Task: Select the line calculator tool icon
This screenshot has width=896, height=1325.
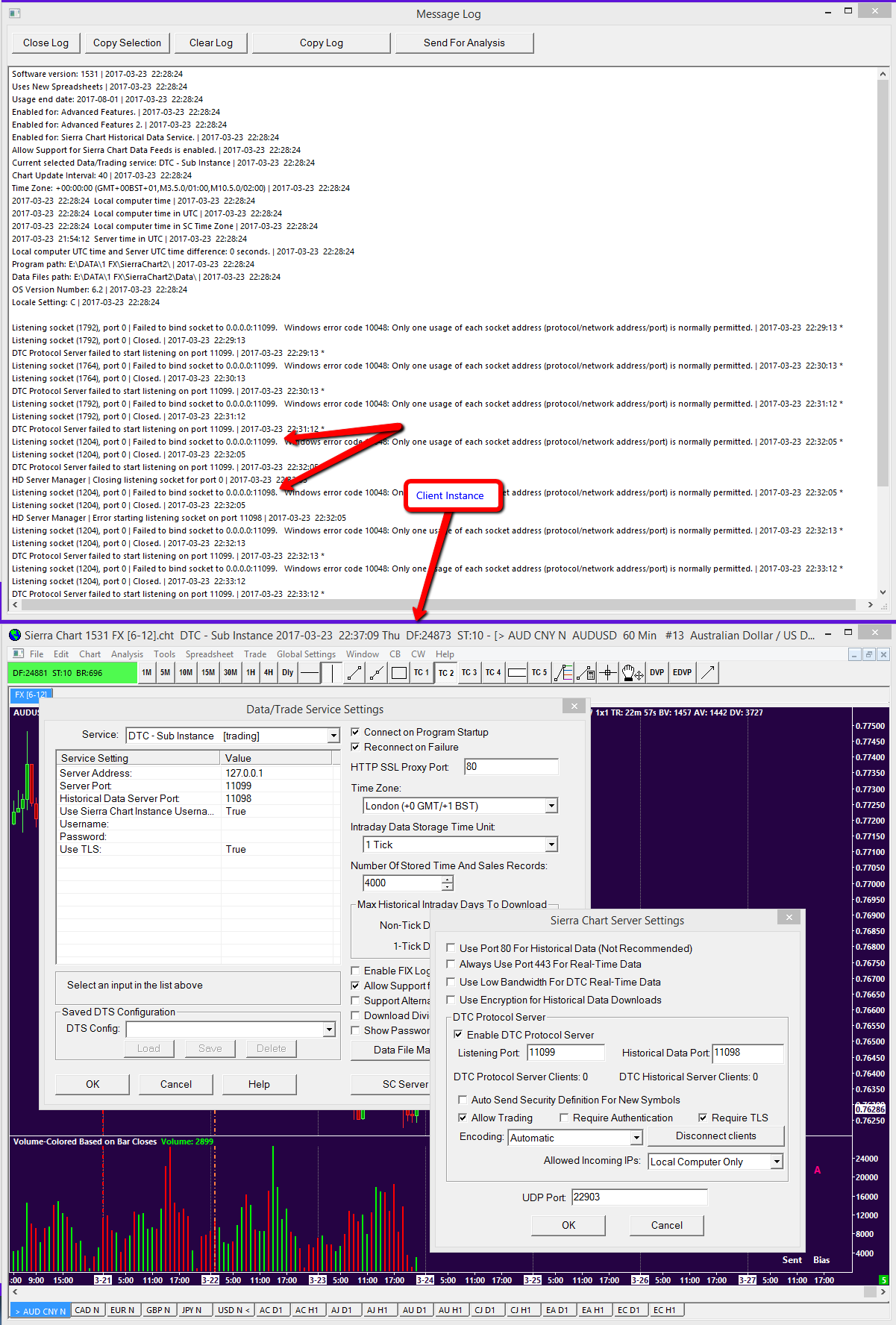Action: point(586,672)
